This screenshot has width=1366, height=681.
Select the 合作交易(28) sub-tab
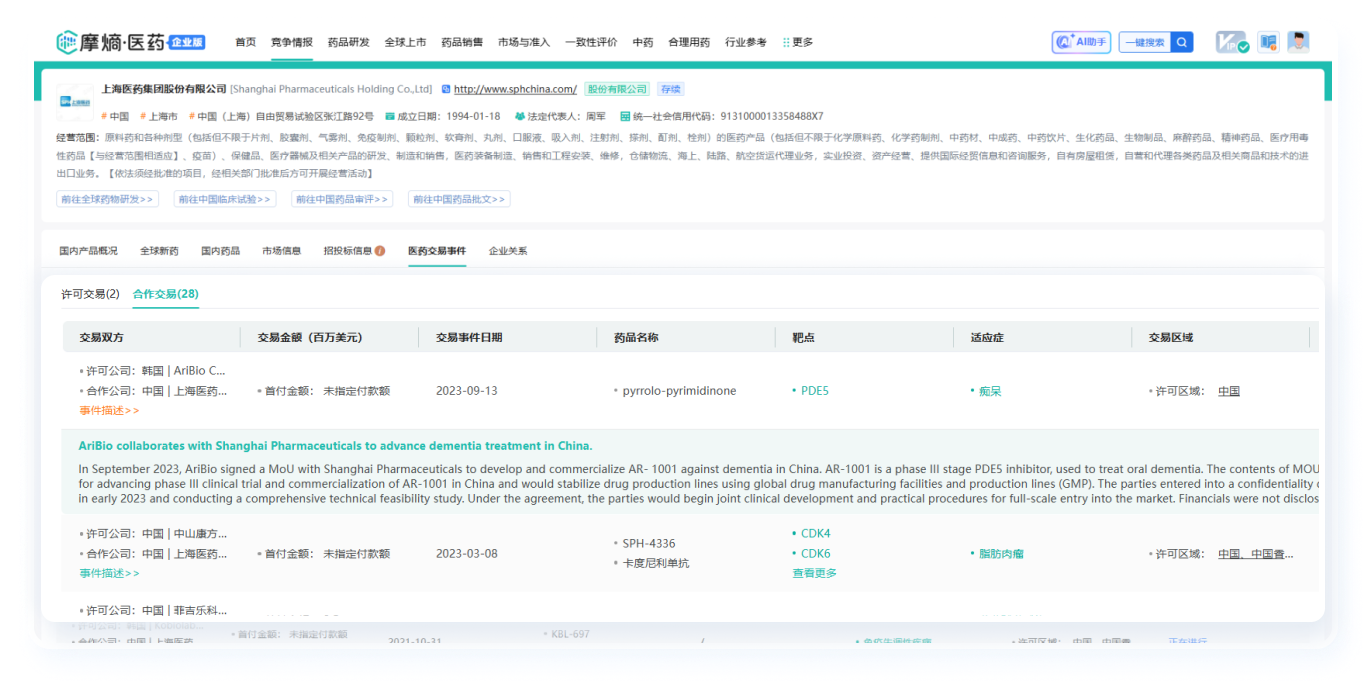tap(166, 294)
